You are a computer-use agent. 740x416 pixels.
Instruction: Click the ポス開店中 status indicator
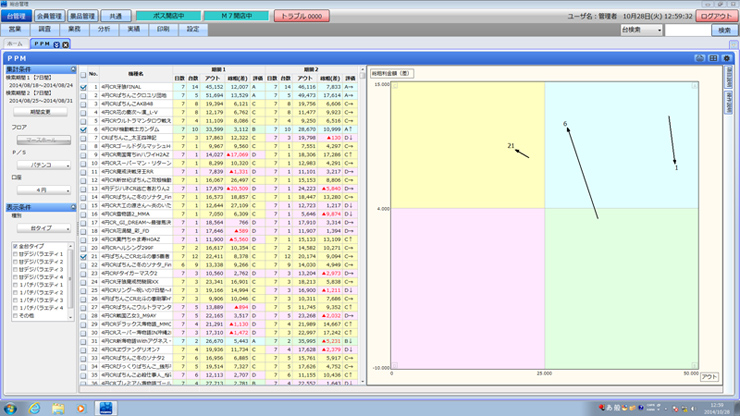click(x=168, y=16)
